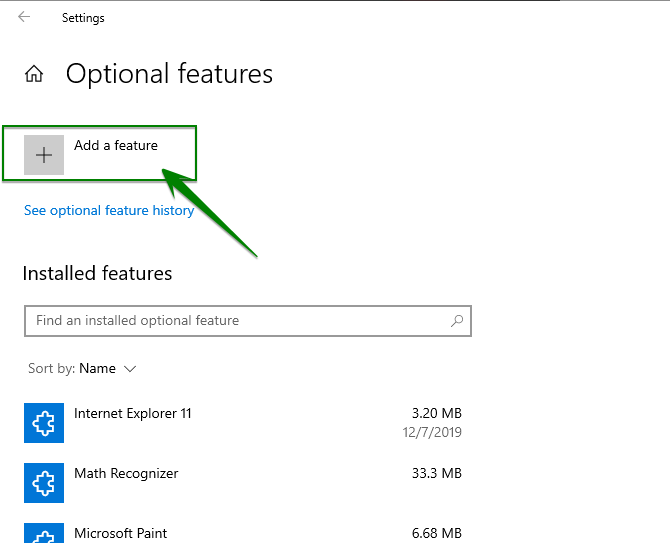Select the Internet Explorer 11 entry name
The width and height of the screenshot is (670, 543).
[132, 413]
